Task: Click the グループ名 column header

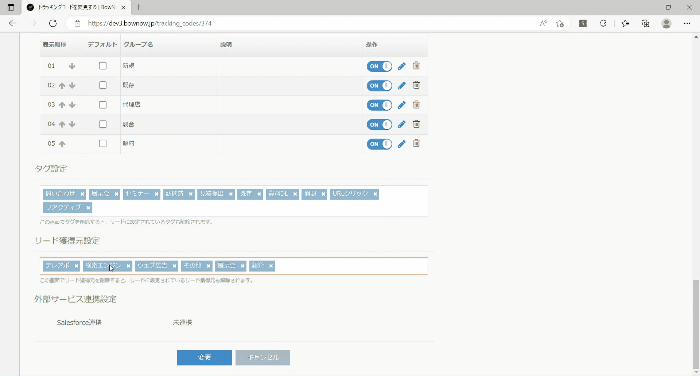Action: coord(138,45)
